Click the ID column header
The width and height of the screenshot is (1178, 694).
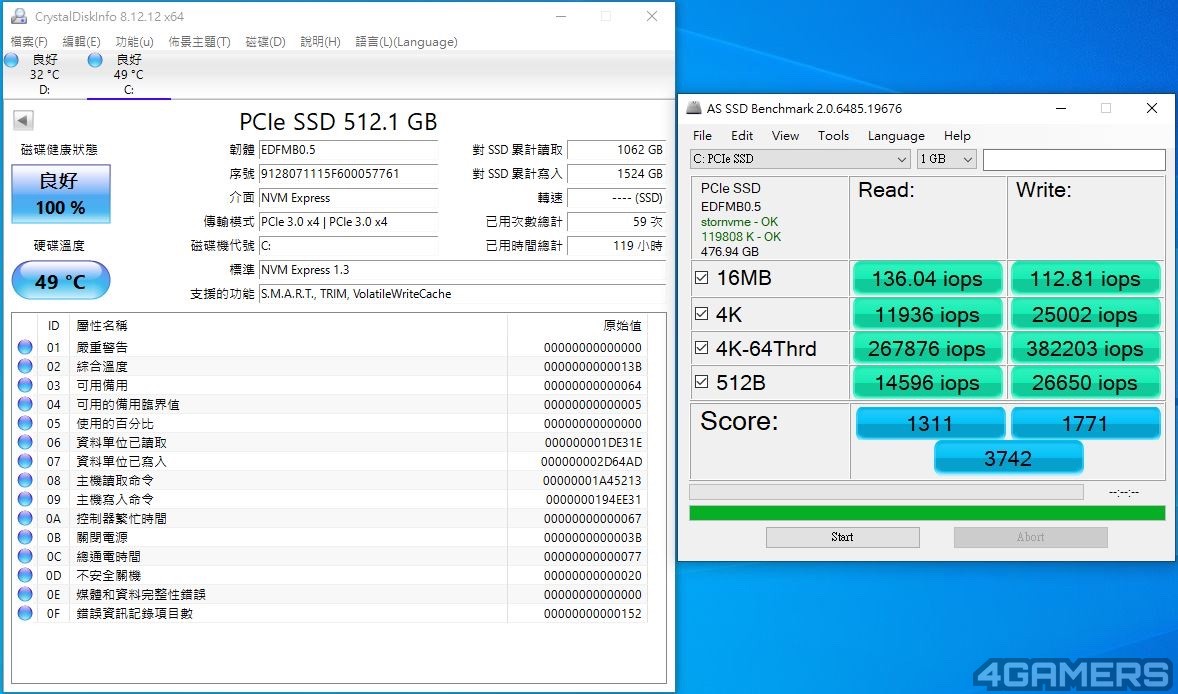(x=53, y=325)
